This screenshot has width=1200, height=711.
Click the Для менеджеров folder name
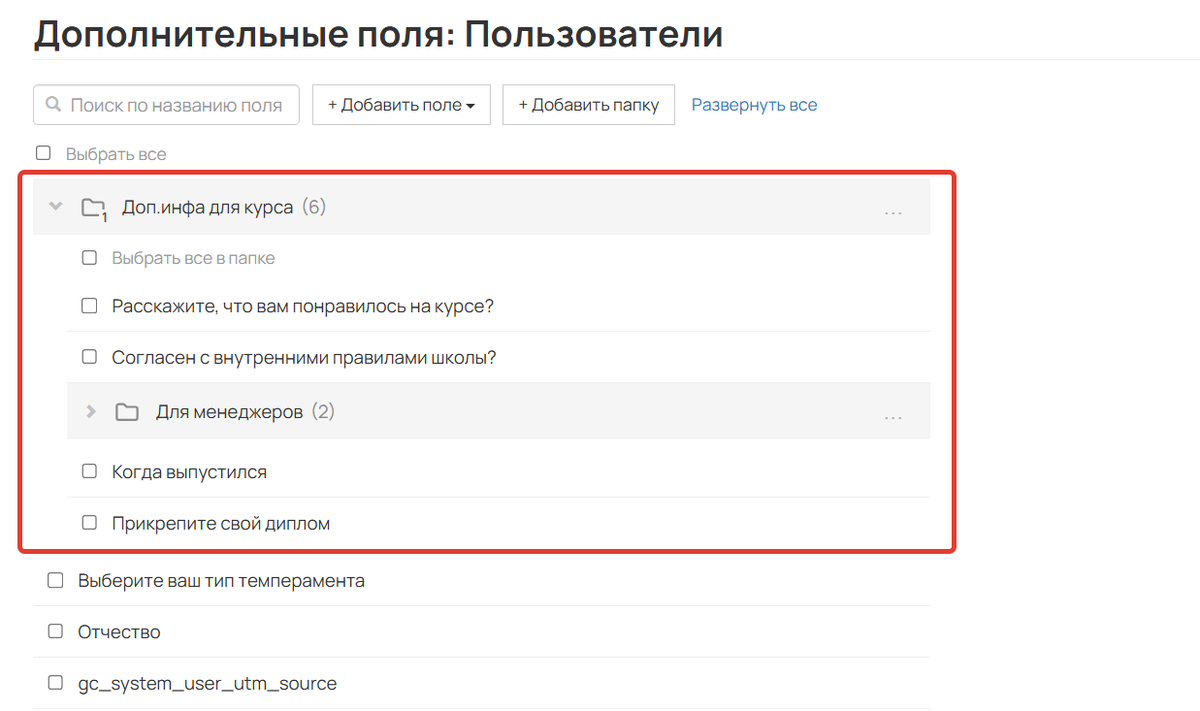click(229, 412)
